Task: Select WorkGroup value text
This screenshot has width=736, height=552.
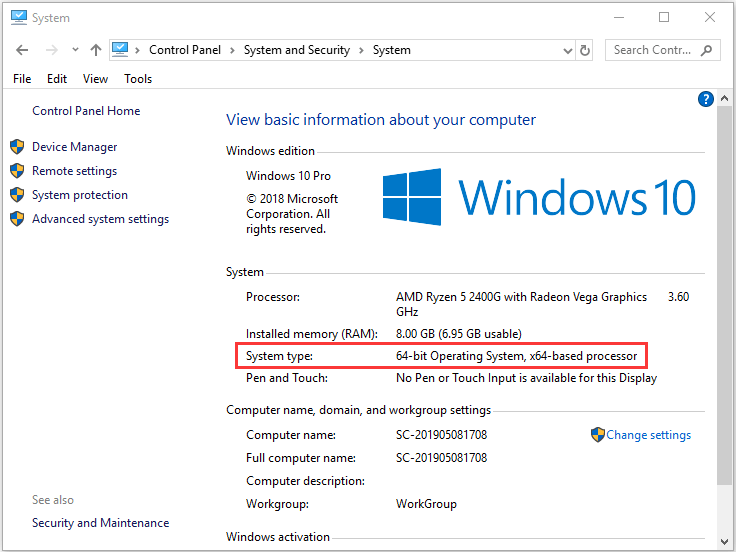Action: click(x=426, y=504)
